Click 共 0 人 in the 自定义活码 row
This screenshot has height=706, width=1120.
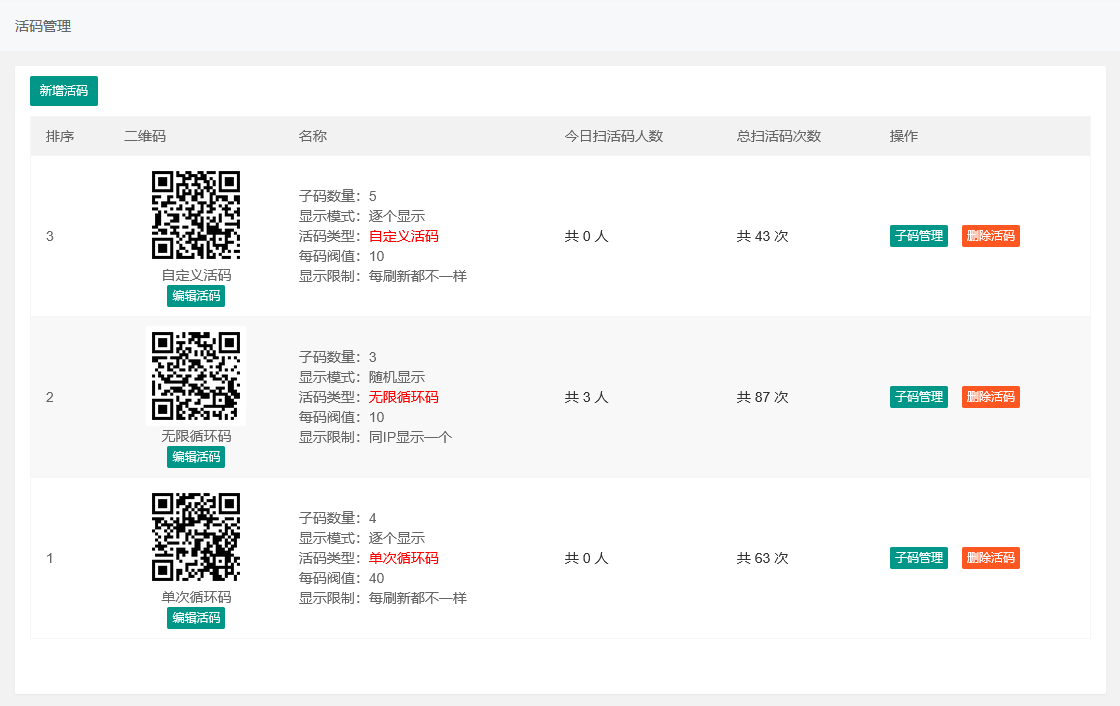(x=586, y=236)
